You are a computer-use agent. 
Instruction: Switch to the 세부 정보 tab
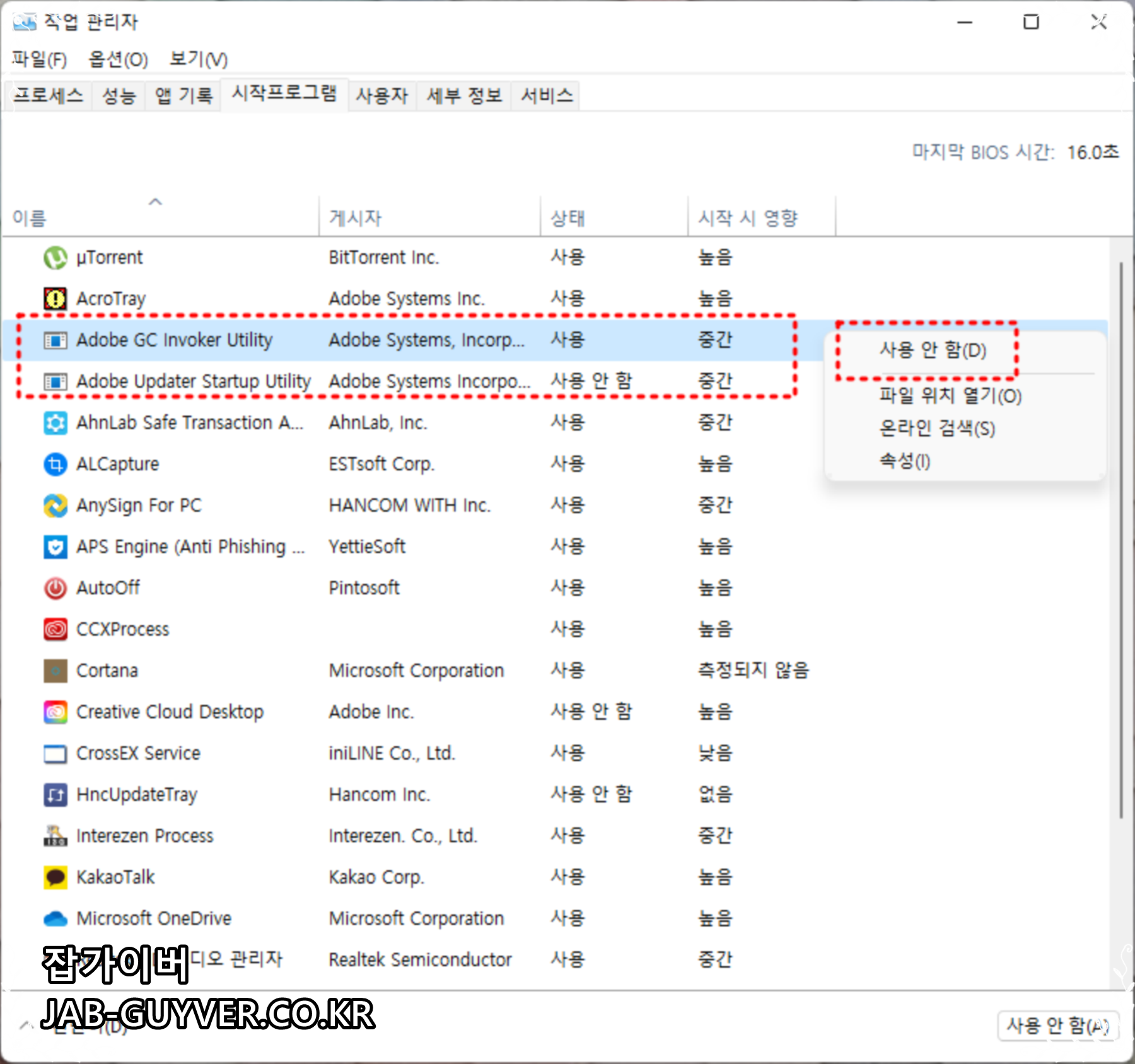click(x=464, y=96)
